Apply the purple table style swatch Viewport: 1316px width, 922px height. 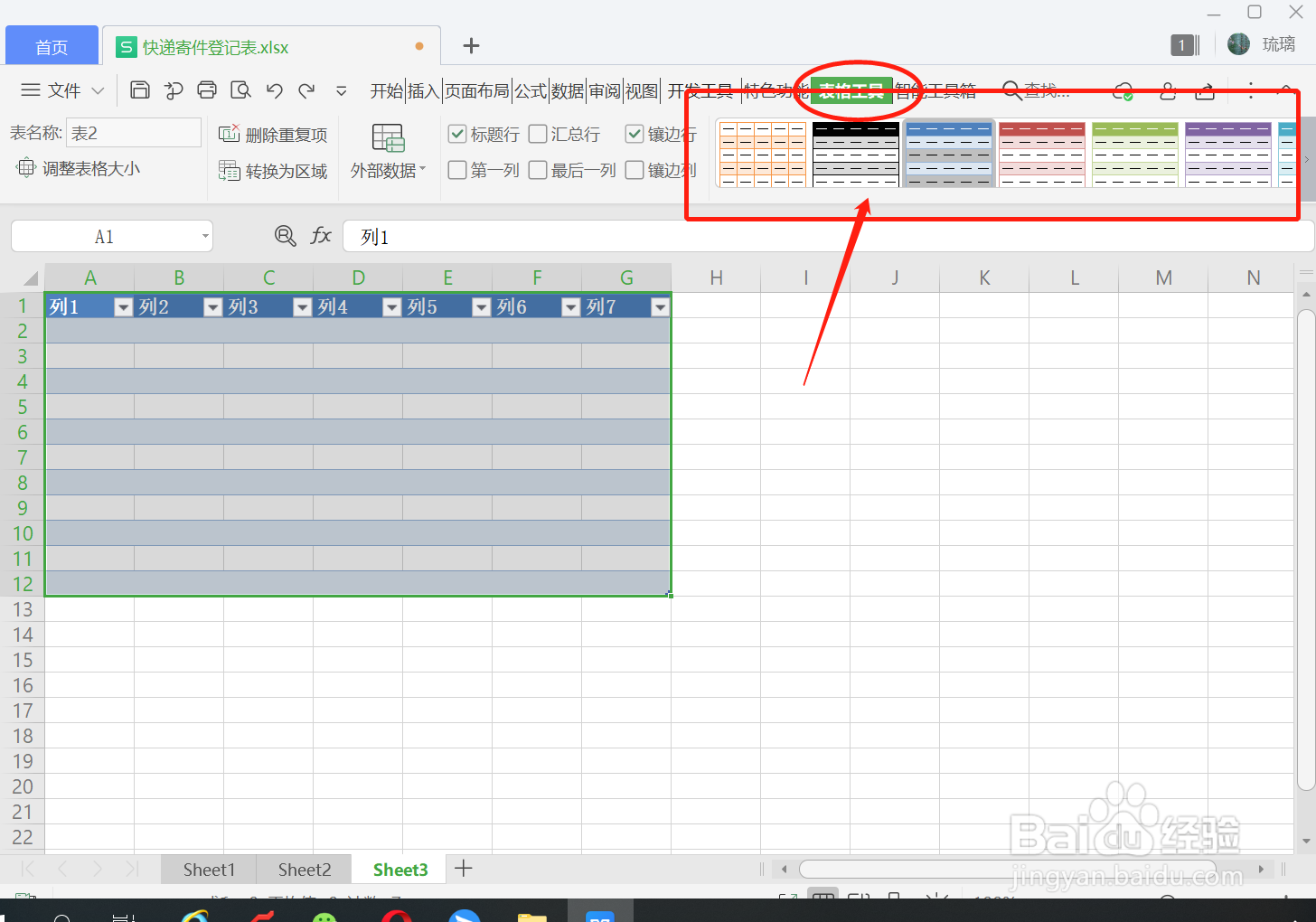click(1228, 154)
